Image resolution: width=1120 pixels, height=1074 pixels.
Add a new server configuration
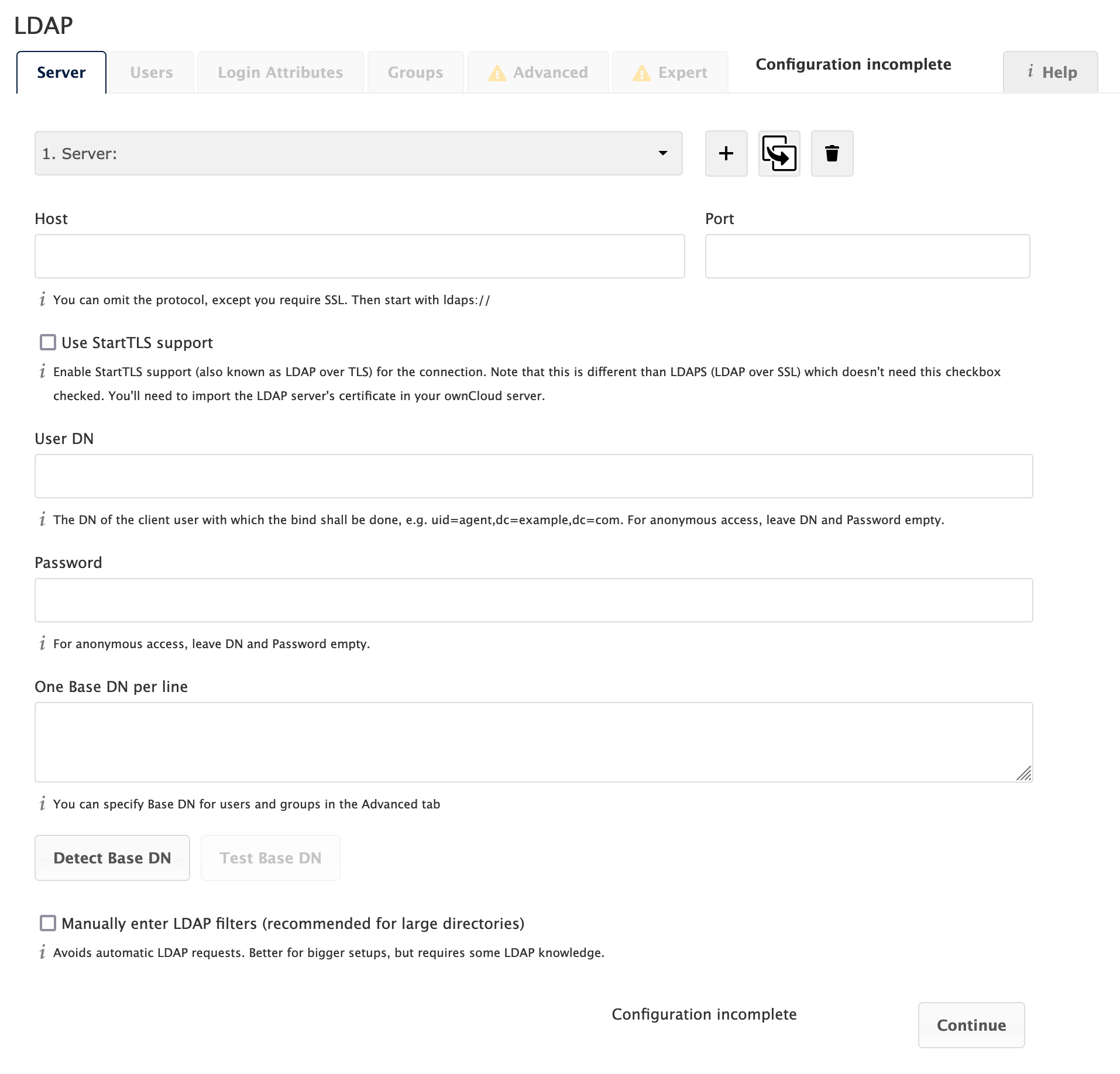(x=726, y=153)
